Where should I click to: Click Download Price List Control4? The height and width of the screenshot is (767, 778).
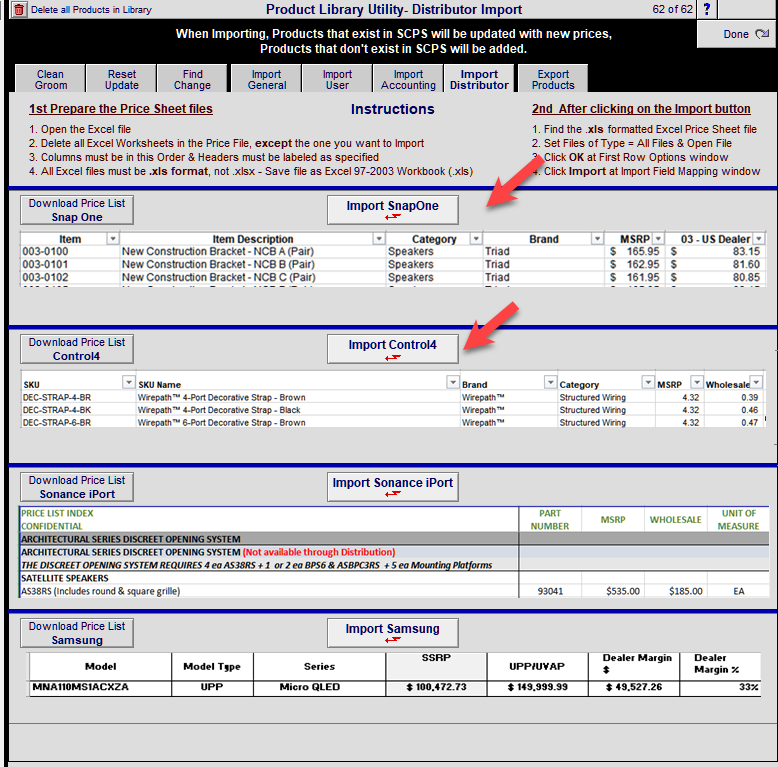coord(77,349)
